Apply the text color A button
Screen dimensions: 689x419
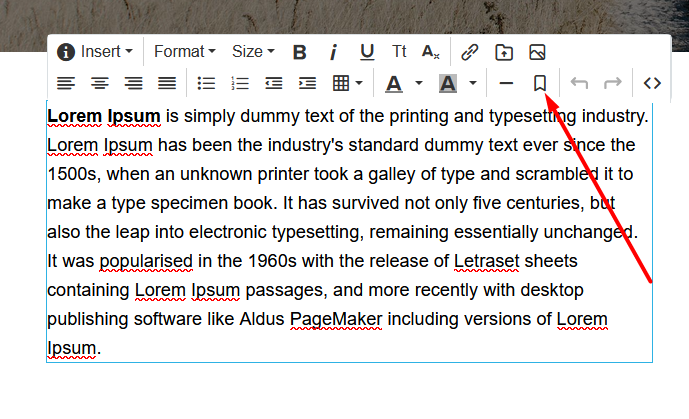[x=394, y=83]
